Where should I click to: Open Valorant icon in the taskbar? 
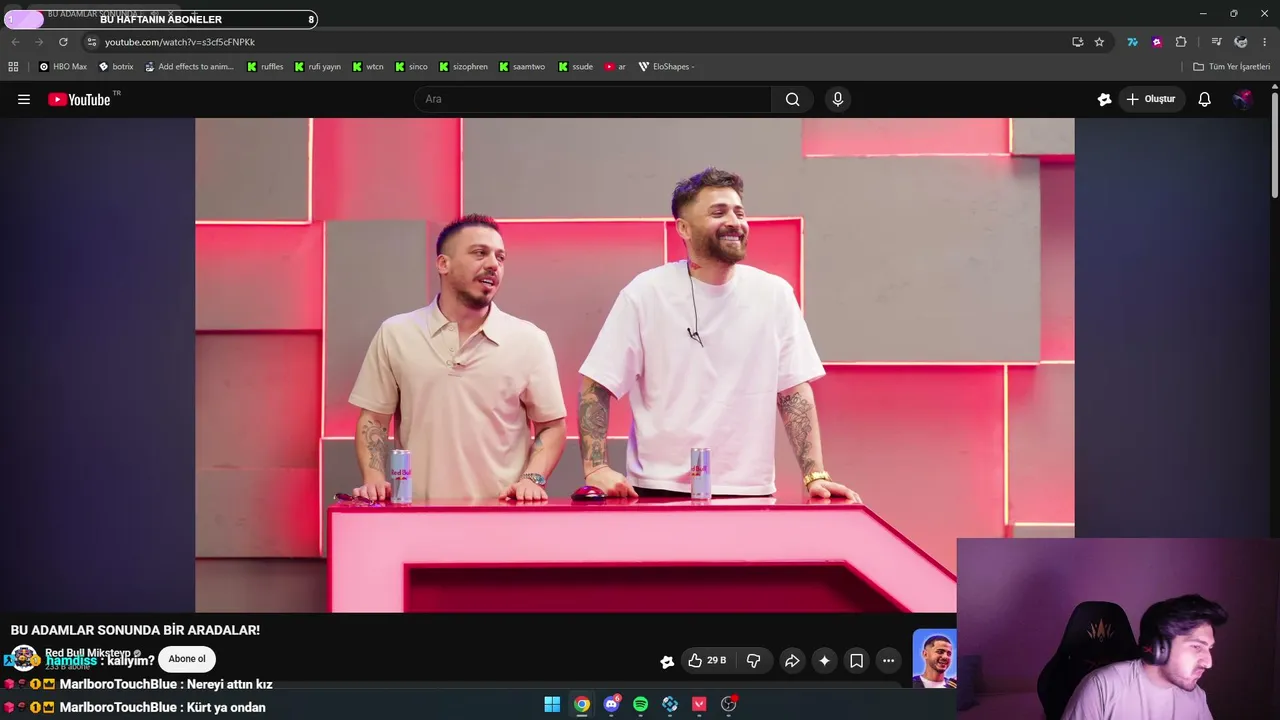click(699, 704)
